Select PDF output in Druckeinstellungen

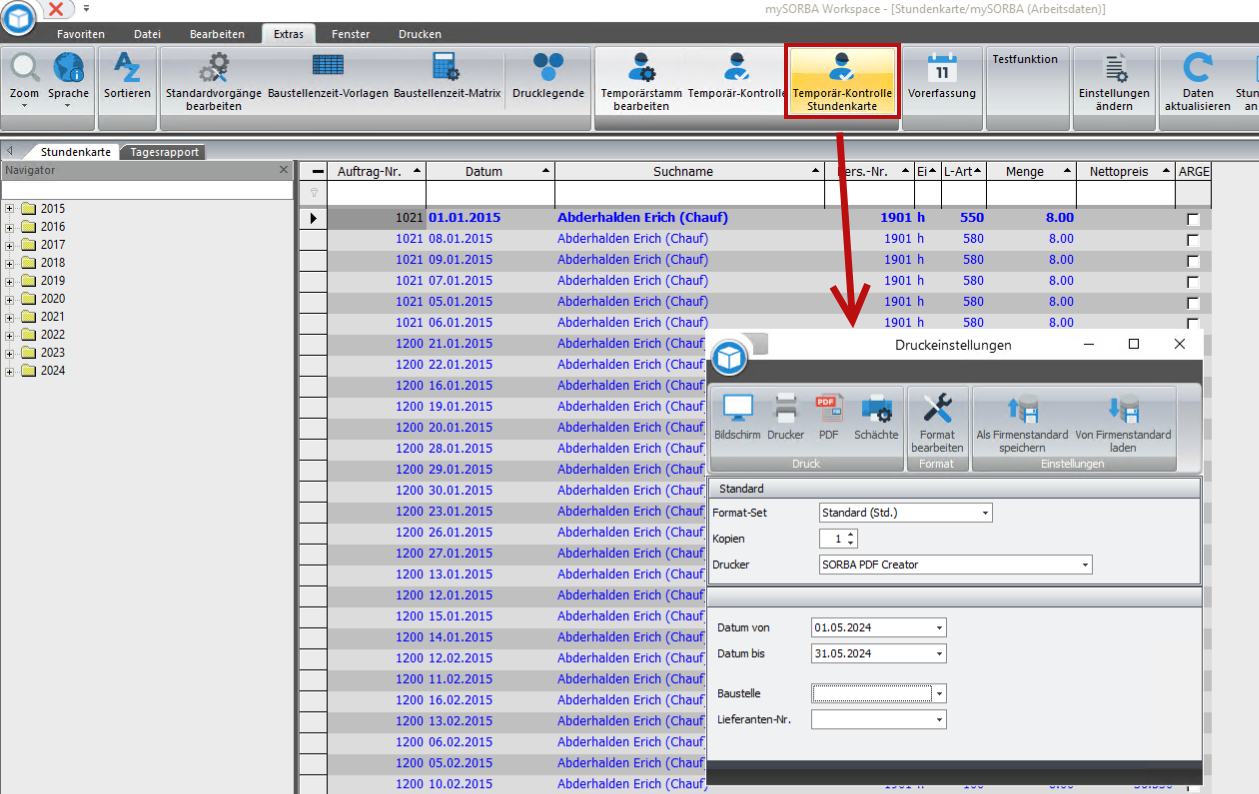pyautogui.click(x=828, y=409)
